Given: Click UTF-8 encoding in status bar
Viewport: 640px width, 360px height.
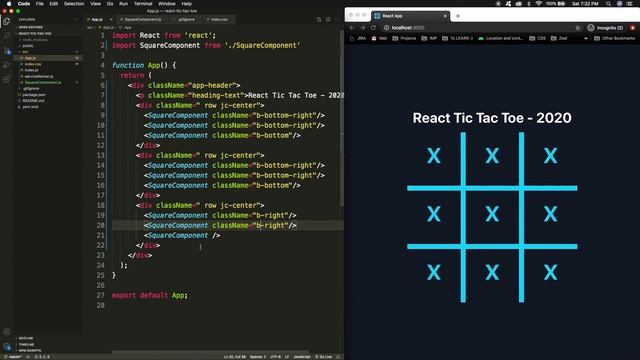Looking at the screenshot, I should tap(276, 357).
